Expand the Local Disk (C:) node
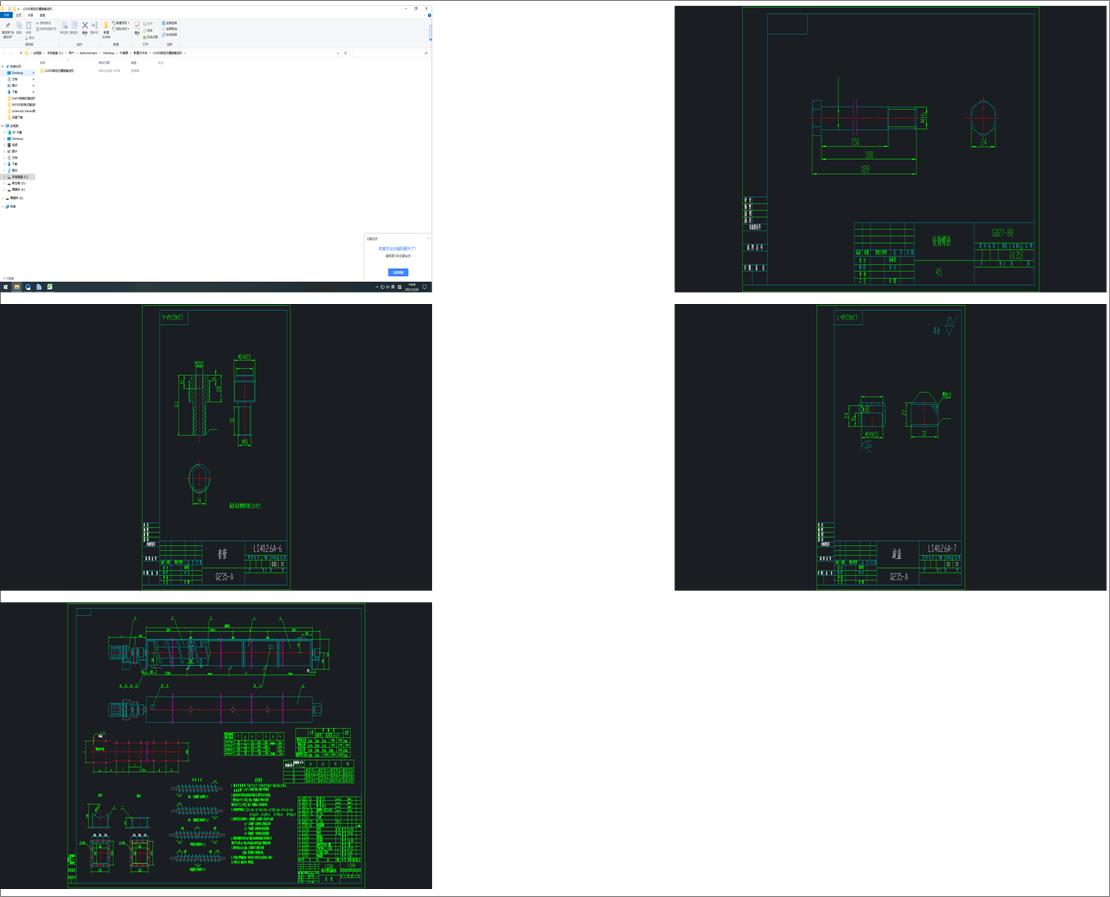Screen dimensions: 1110x897 point(4,177)
